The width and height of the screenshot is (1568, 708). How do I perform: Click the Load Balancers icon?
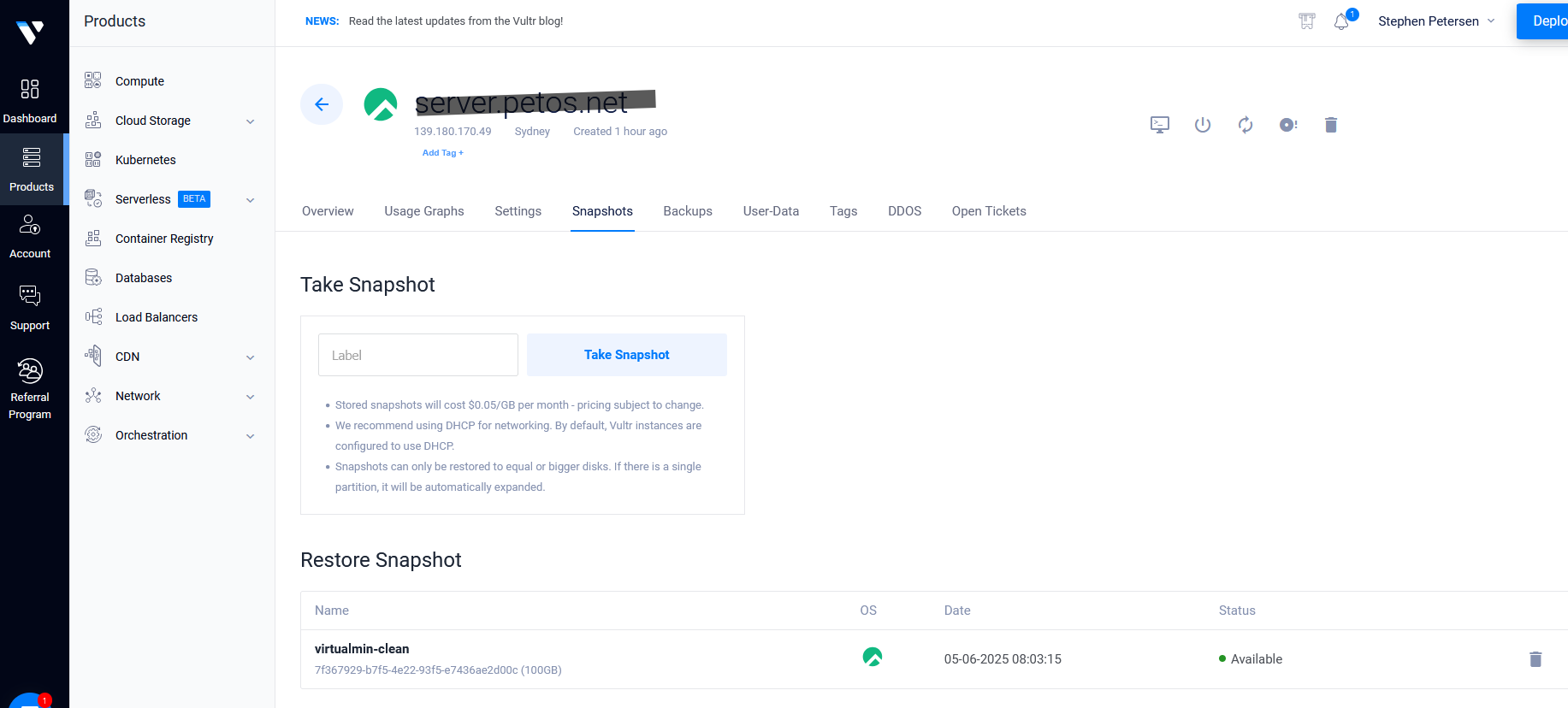pos(93,317)
